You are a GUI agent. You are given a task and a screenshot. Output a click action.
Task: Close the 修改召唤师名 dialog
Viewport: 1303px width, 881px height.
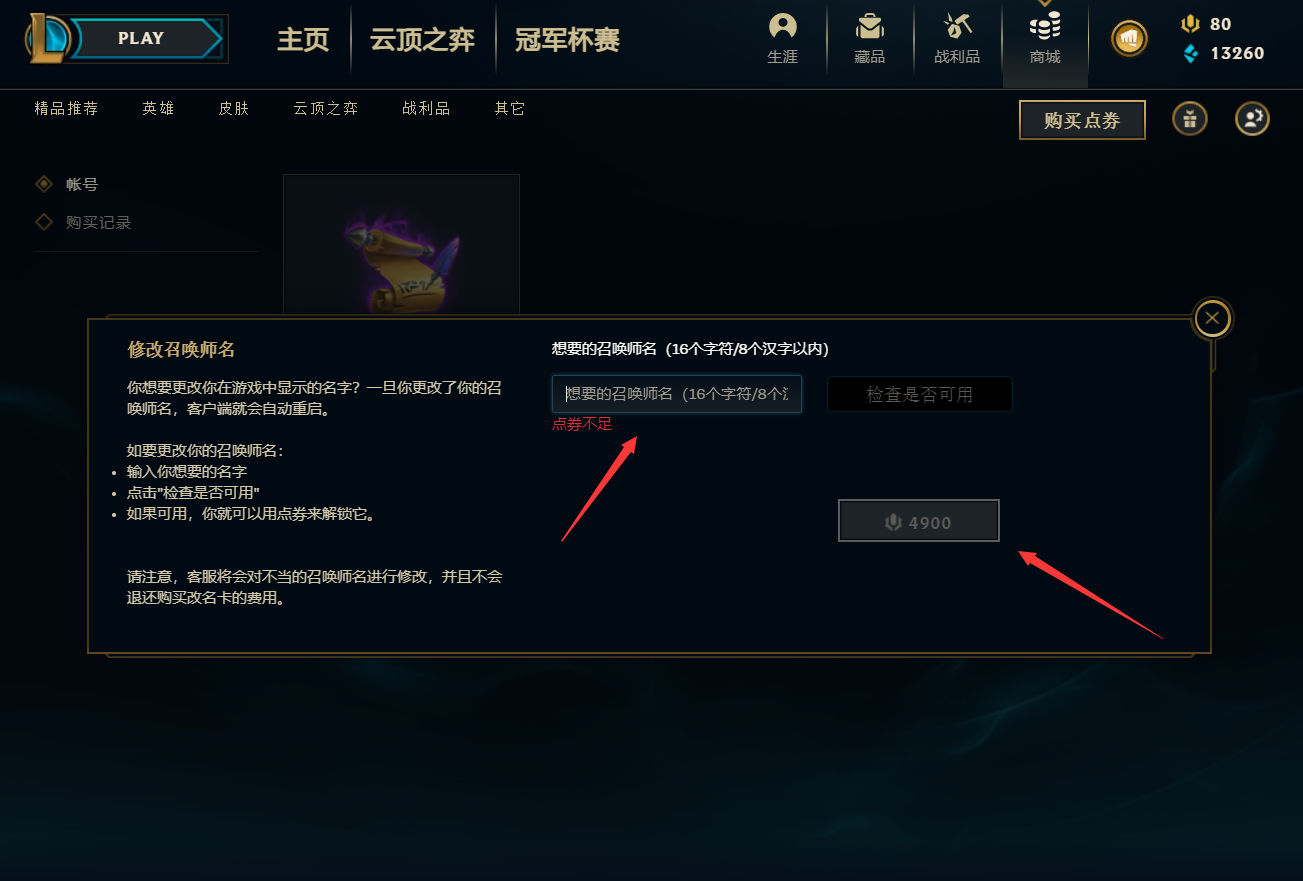point(1212,318)
